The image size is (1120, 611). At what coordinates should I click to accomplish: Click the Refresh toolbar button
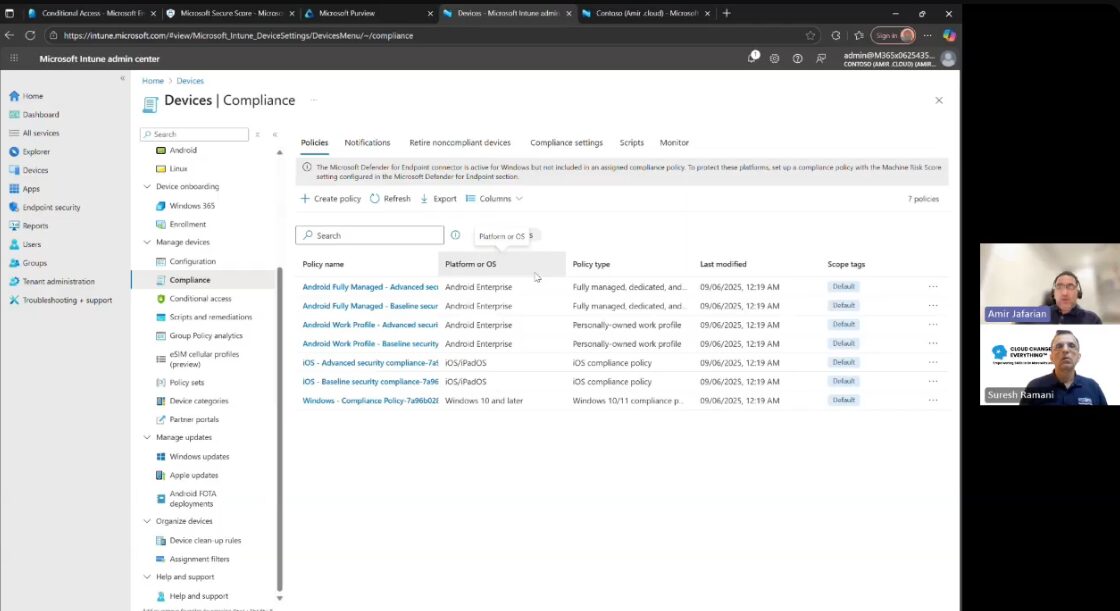tap(390, 199)
